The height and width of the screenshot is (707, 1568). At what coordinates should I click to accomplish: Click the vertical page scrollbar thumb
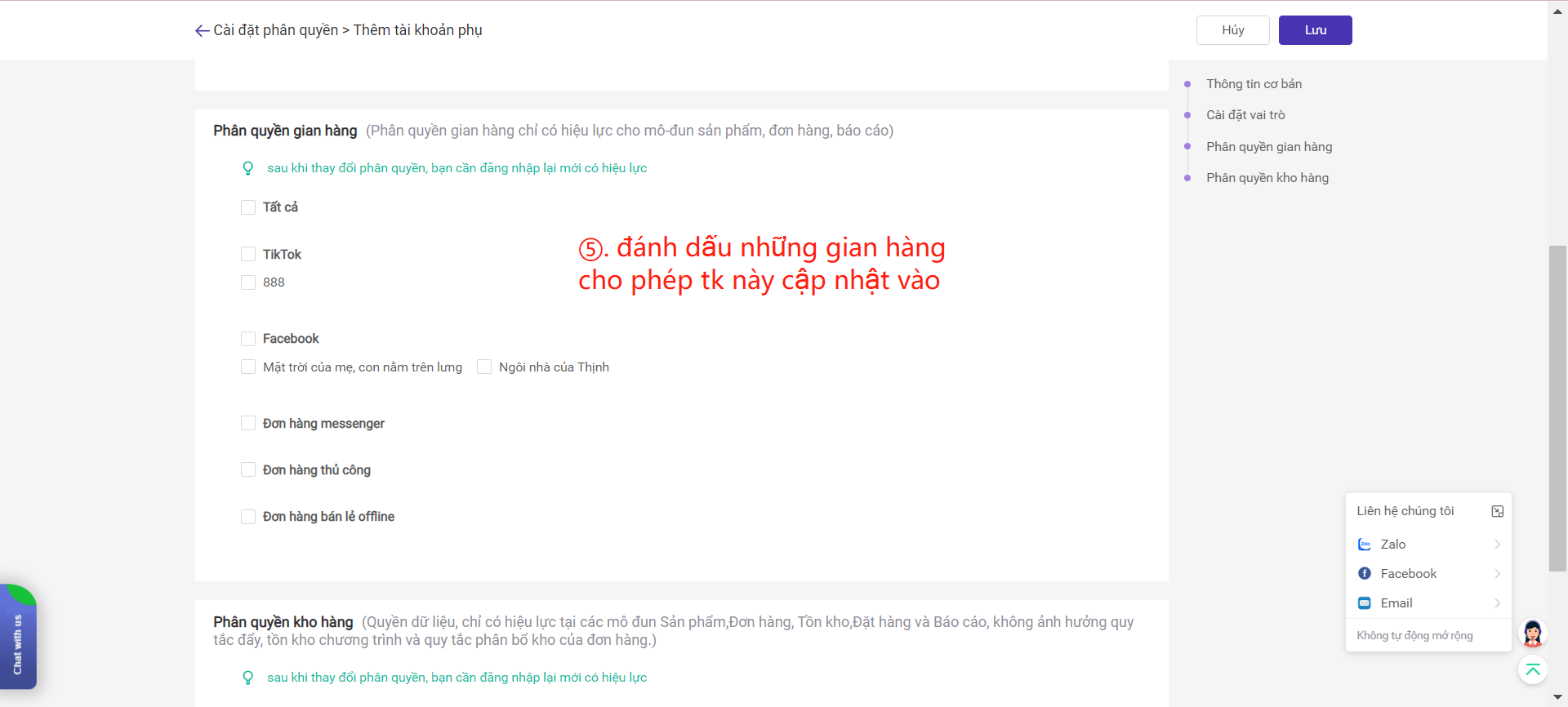coord(1557,408)
